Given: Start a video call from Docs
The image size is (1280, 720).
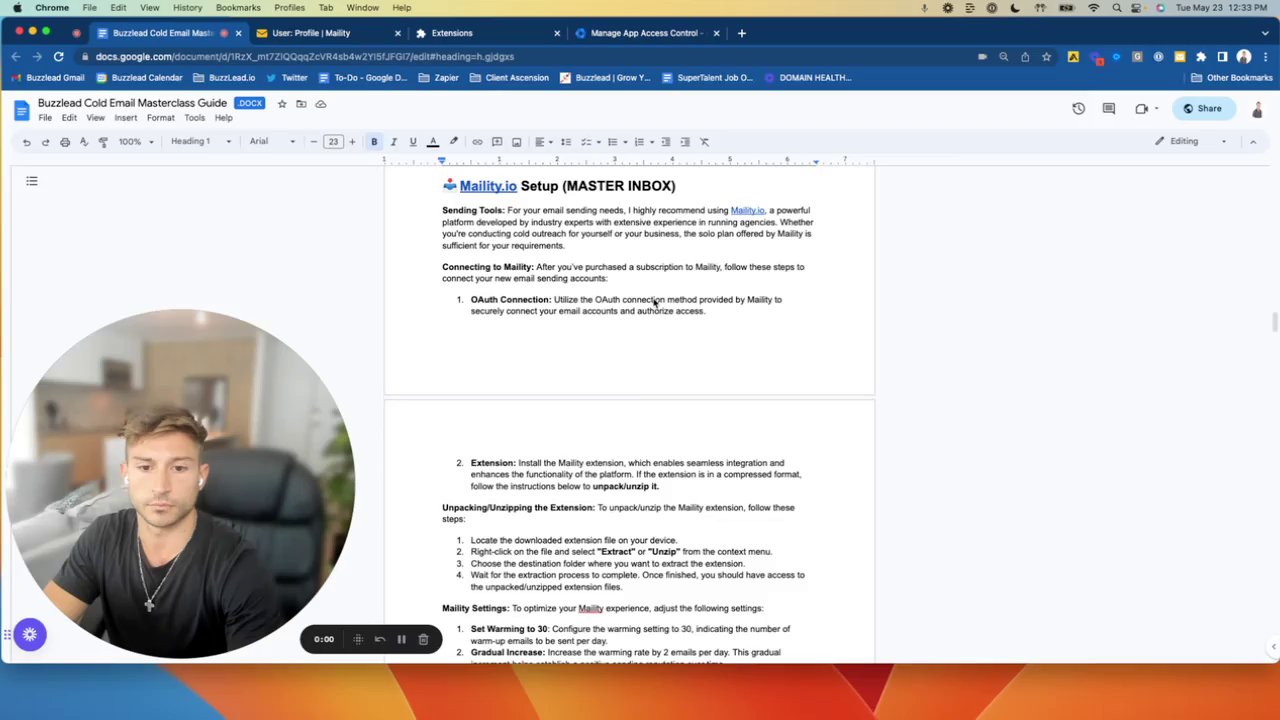Looking at the screenshot, I should (1145, 108).
